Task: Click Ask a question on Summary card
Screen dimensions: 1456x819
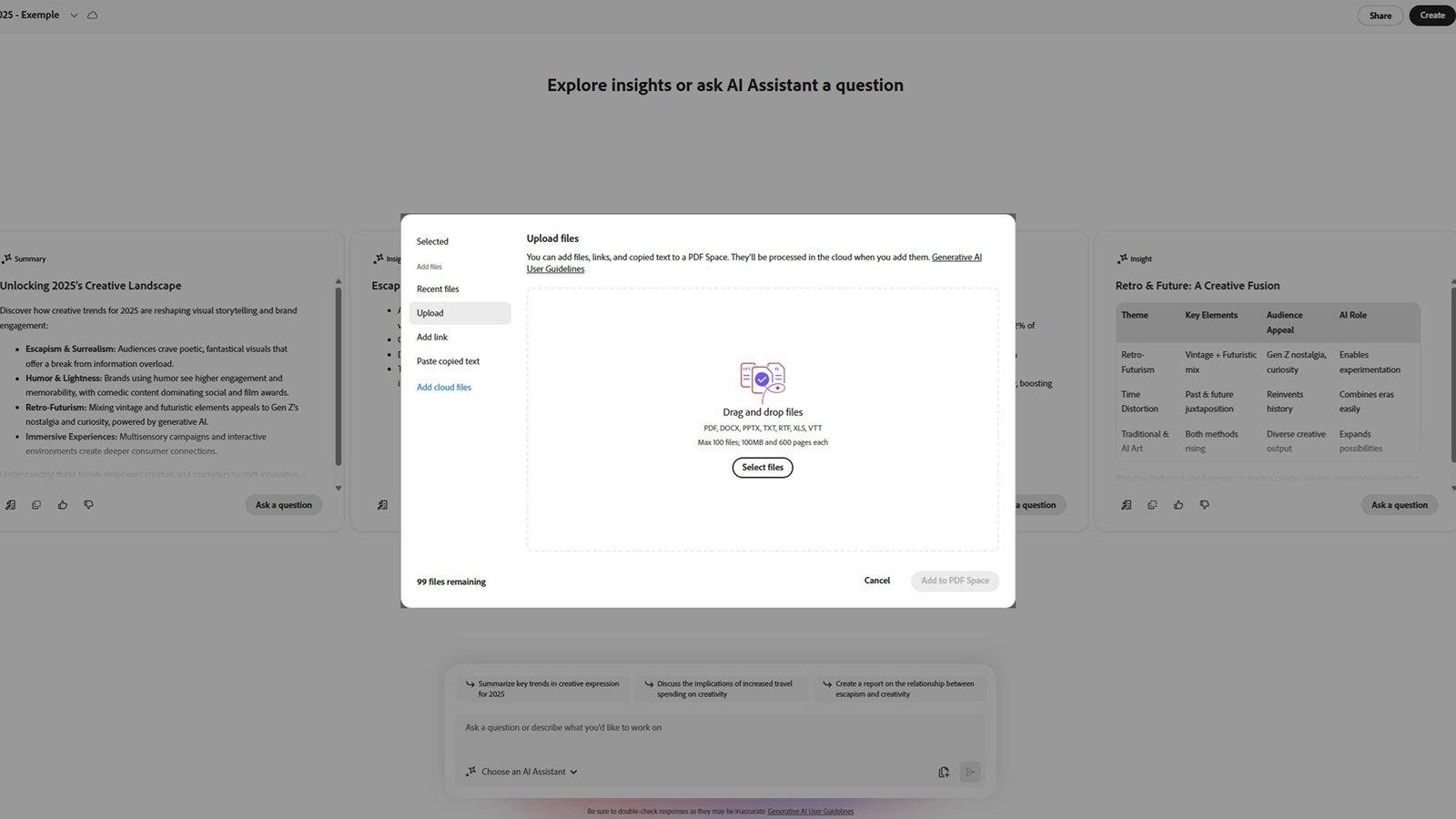Action: tap(283, 505)
